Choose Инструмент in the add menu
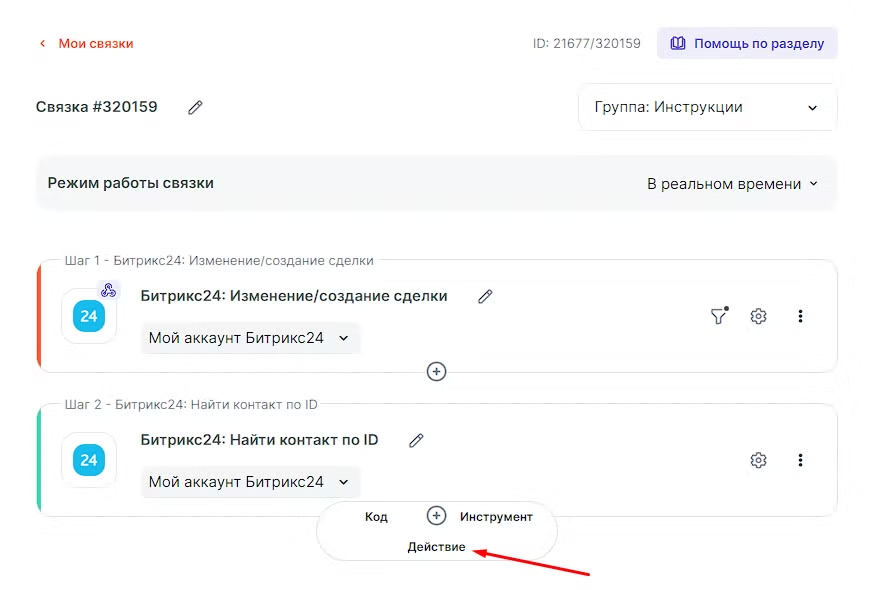The width and height of the screenshot is (882, 590). pos(496,517)
